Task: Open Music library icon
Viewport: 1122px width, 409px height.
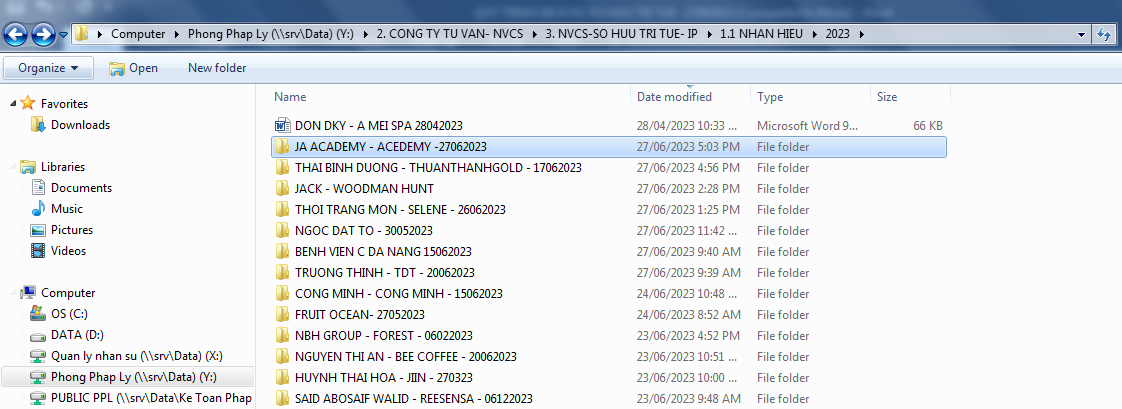Action: [x=38, y=209]
